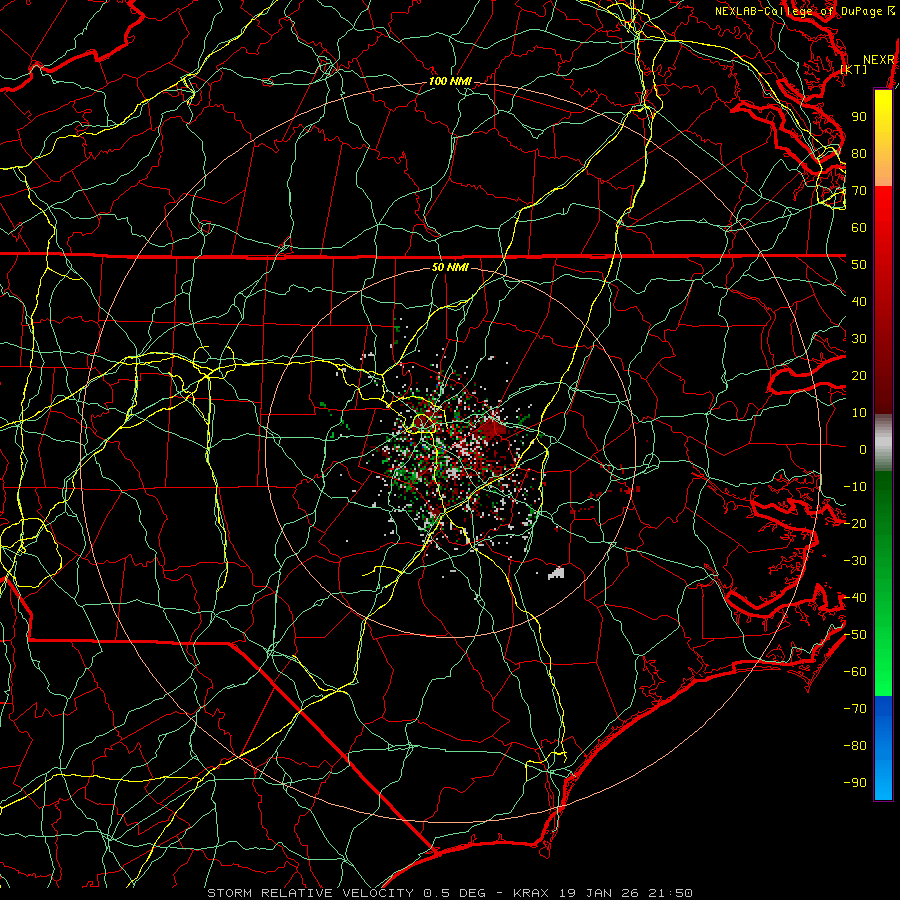
Task: Click the positive 80 scale label
Action: [x=859, y=154]
